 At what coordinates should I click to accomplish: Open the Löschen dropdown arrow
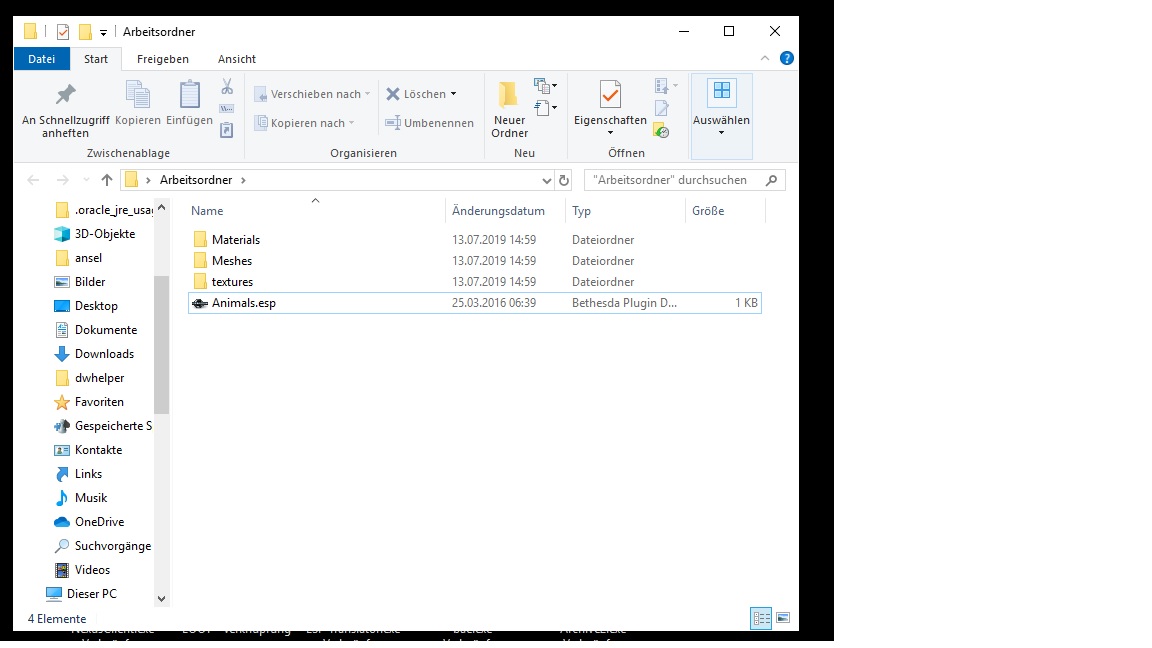(453, 94)
